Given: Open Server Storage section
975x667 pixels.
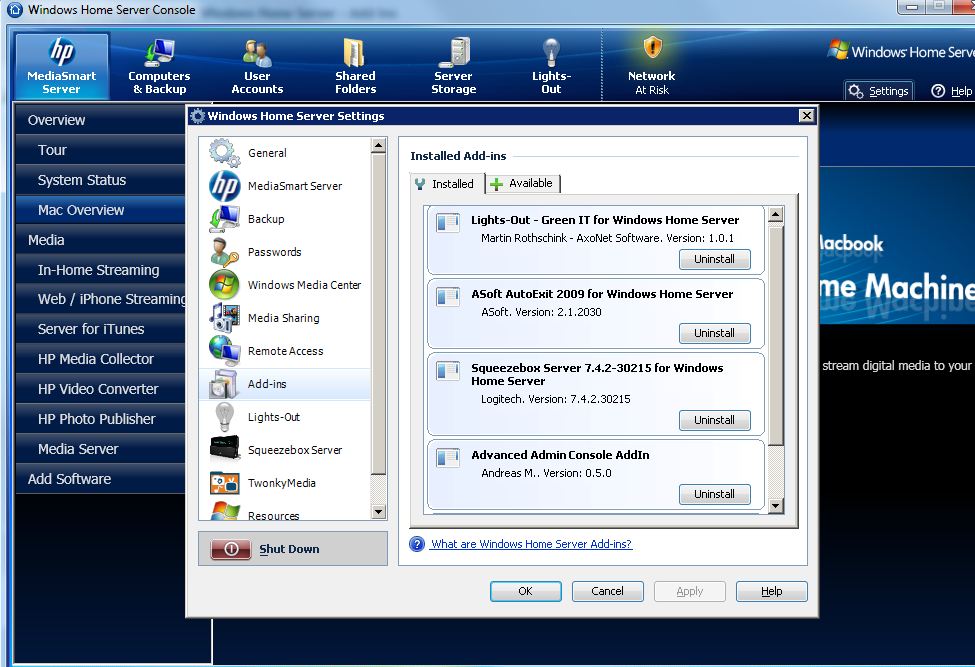Looking at the screenshot, I should tap(453, 67).
